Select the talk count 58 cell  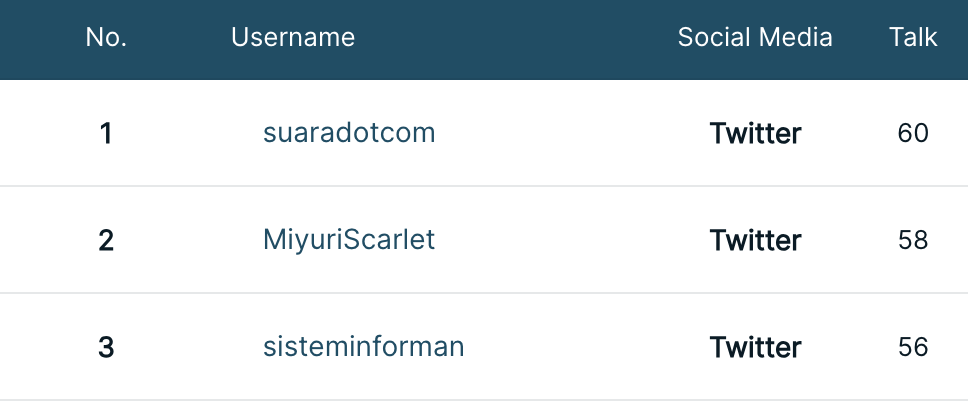point(913,240)
